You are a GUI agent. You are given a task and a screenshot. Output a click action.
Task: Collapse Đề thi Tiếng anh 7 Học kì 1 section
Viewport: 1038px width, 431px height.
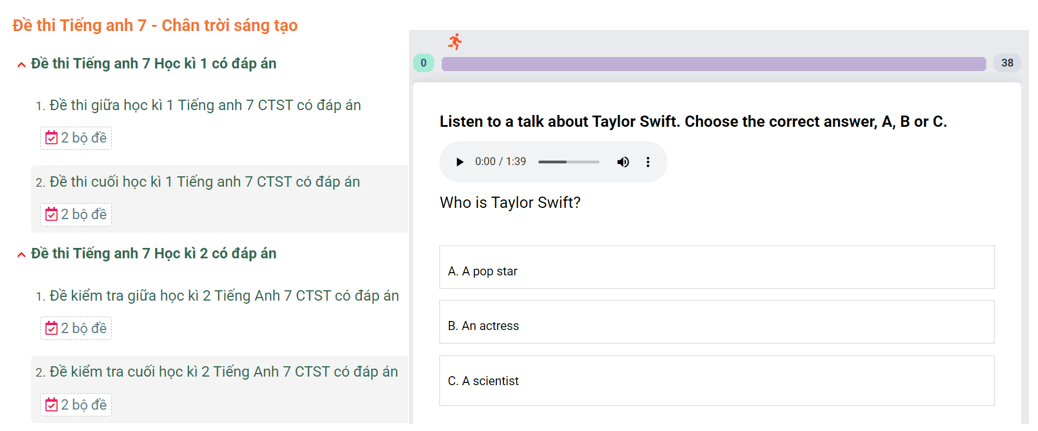tap(21, 65)
